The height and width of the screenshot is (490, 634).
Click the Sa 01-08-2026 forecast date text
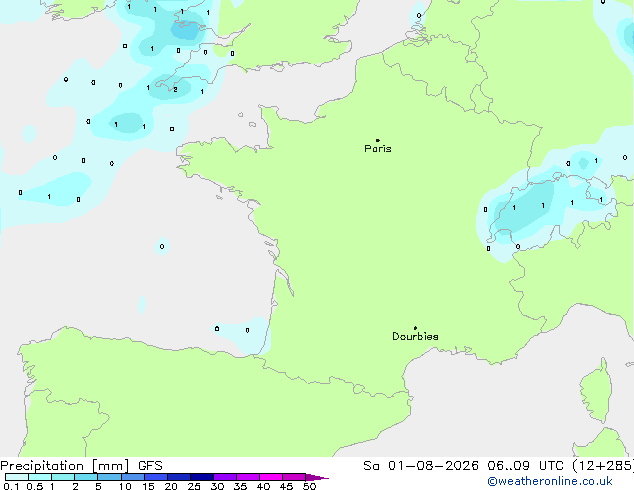421,466
